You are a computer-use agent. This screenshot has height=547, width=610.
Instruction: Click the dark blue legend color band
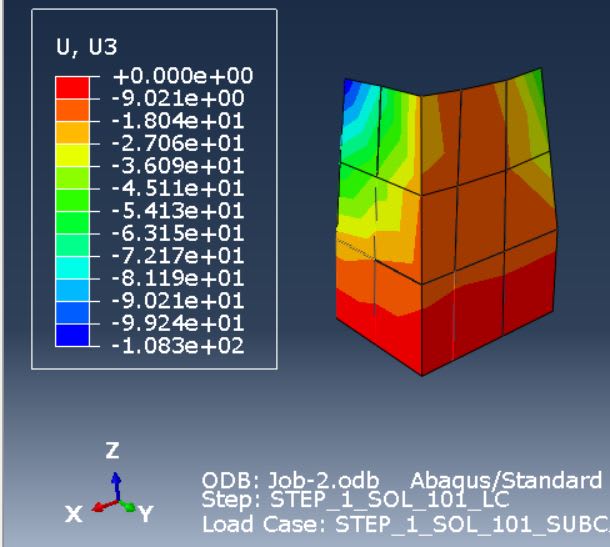[x=72, y=335]
